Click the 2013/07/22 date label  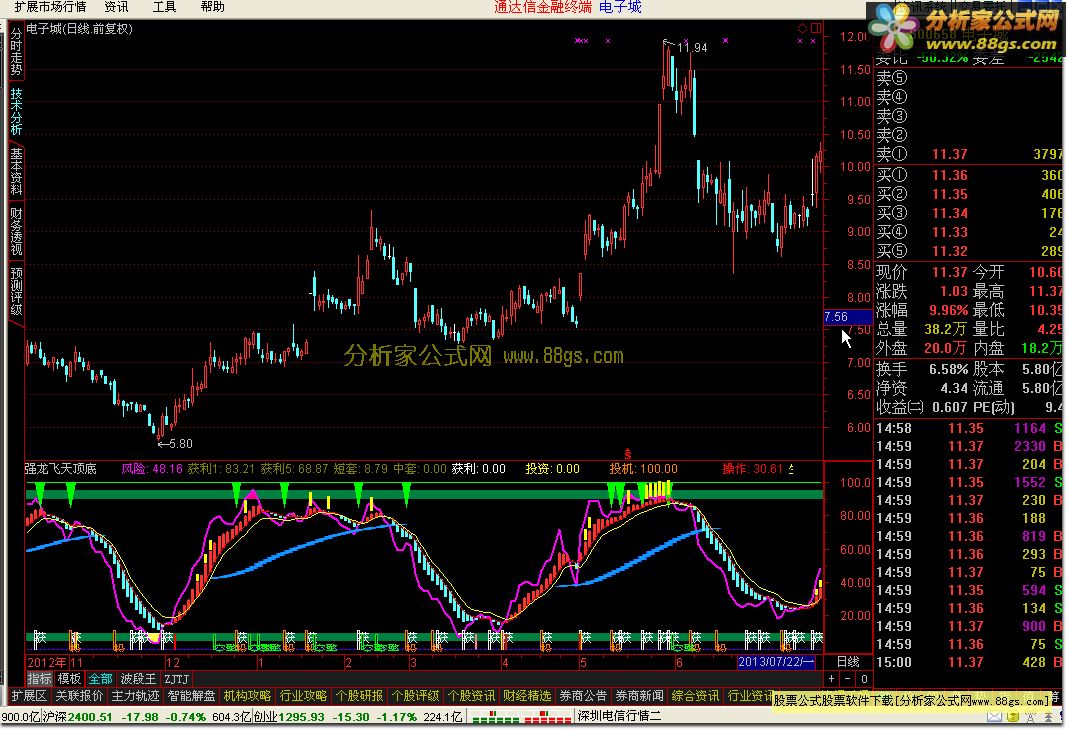(776, 662)
